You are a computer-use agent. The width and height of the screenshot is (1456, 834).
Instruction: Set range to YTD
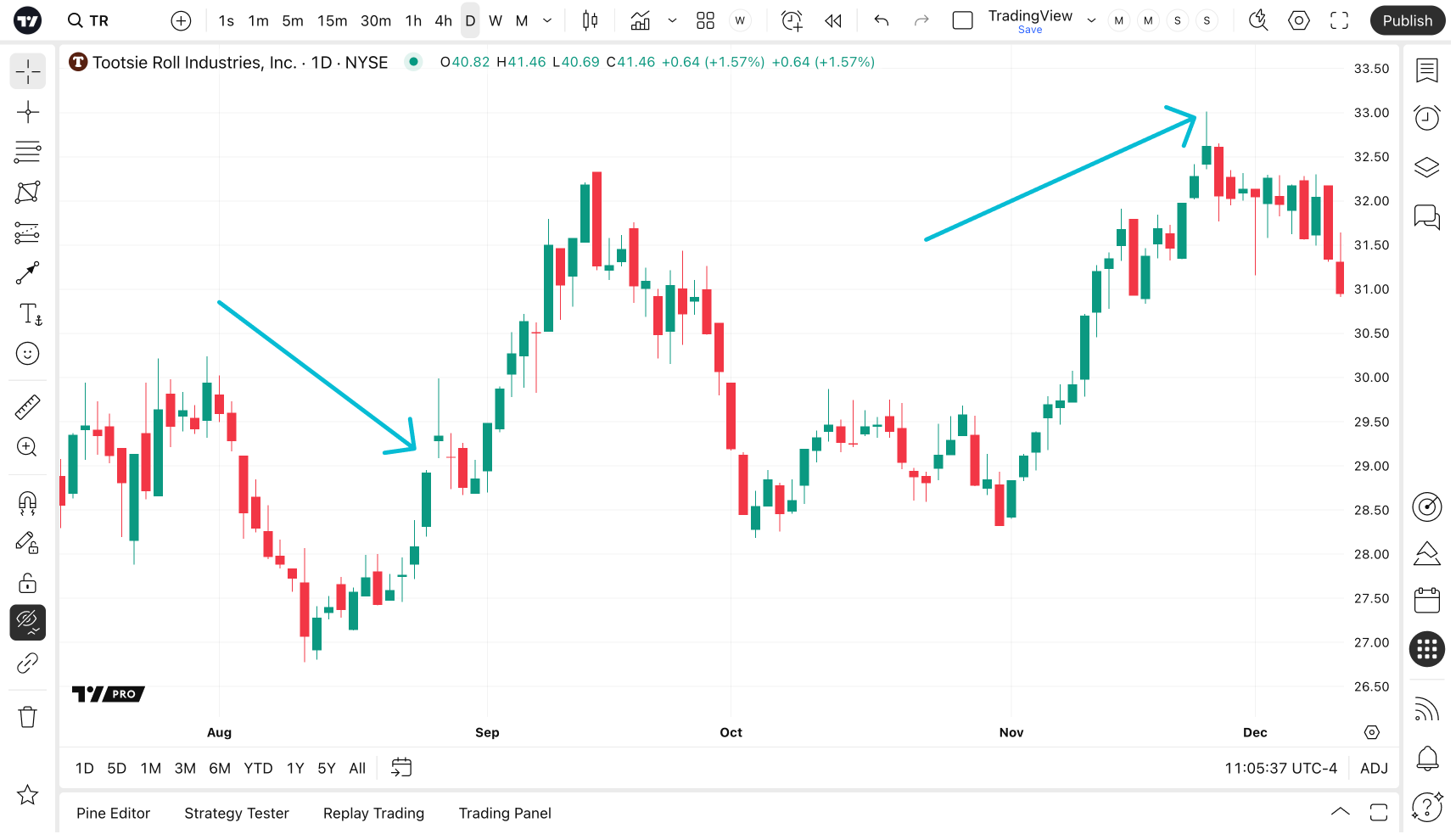pos(258,768)
